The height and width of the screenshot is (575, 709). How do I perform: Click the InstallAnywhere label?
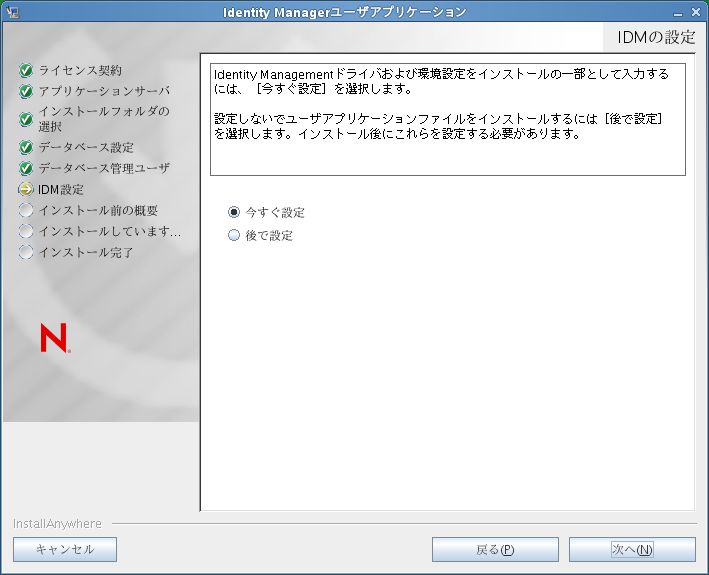click(57, 523)
